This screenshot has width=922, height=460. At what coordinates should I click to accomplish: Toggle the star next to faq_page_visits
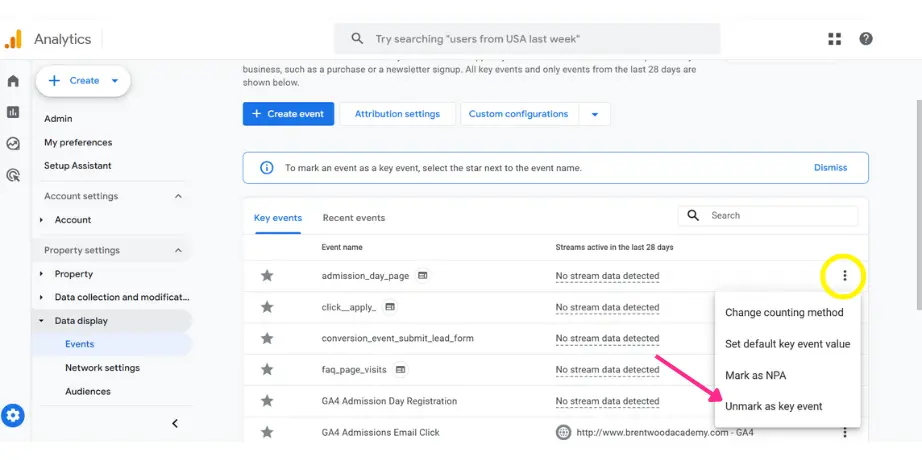tap(267, 370)
